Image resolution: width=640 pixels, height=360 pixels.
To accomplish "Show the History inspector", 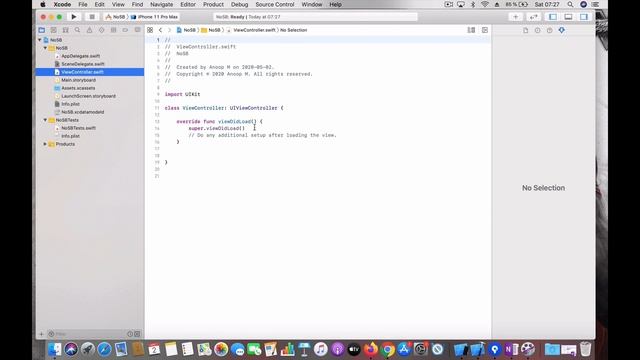I will [538, 30].
